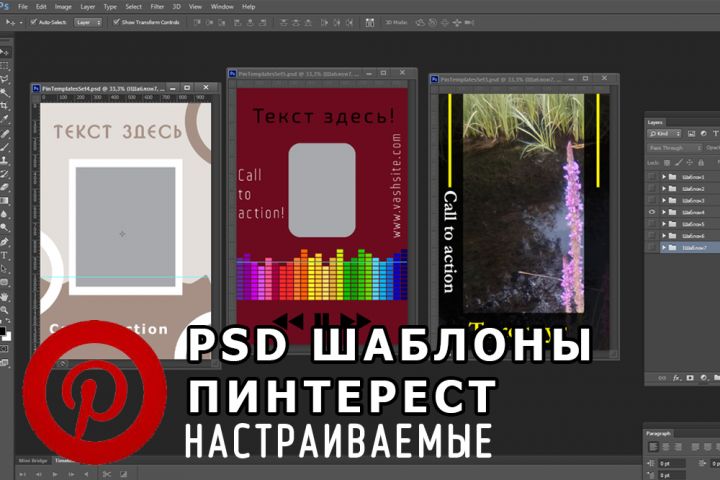Click the scissors split icon in Timeline
The image size is (720, 480).
coord(107,474)
